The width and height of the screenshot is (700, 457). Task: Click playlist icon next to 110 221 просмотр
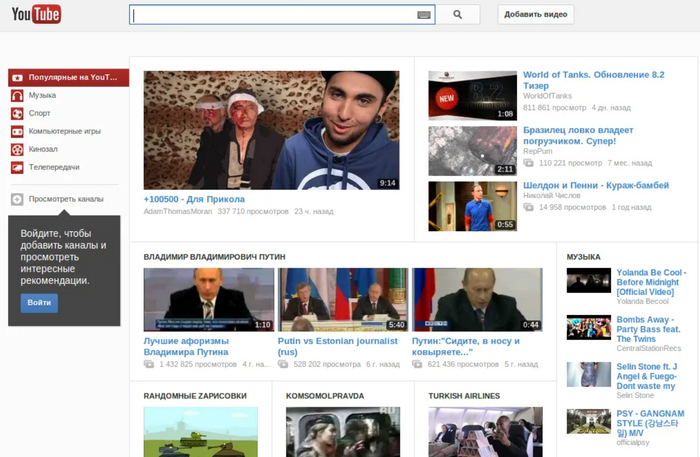point(528,163)
